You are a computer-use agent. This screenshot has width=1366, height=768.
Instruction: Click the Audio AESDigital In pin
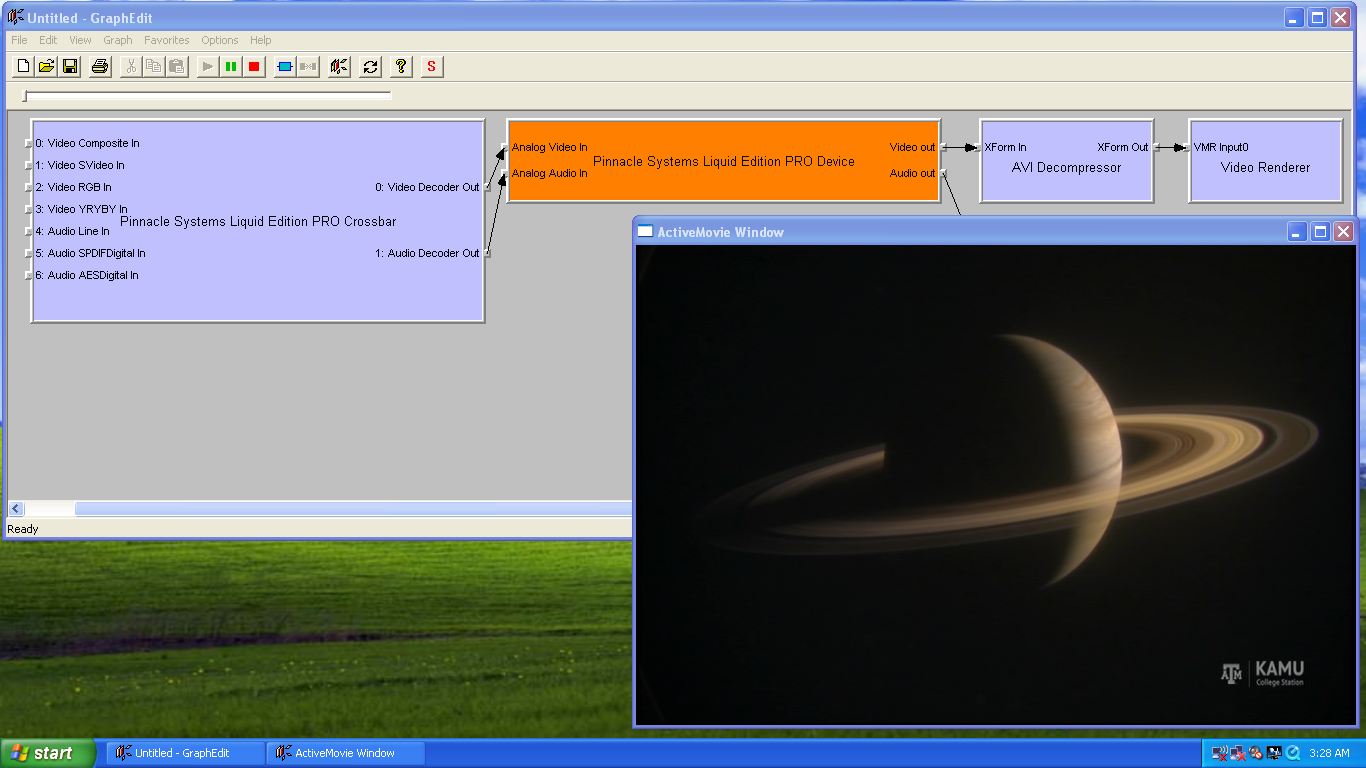tap(28, 275)
